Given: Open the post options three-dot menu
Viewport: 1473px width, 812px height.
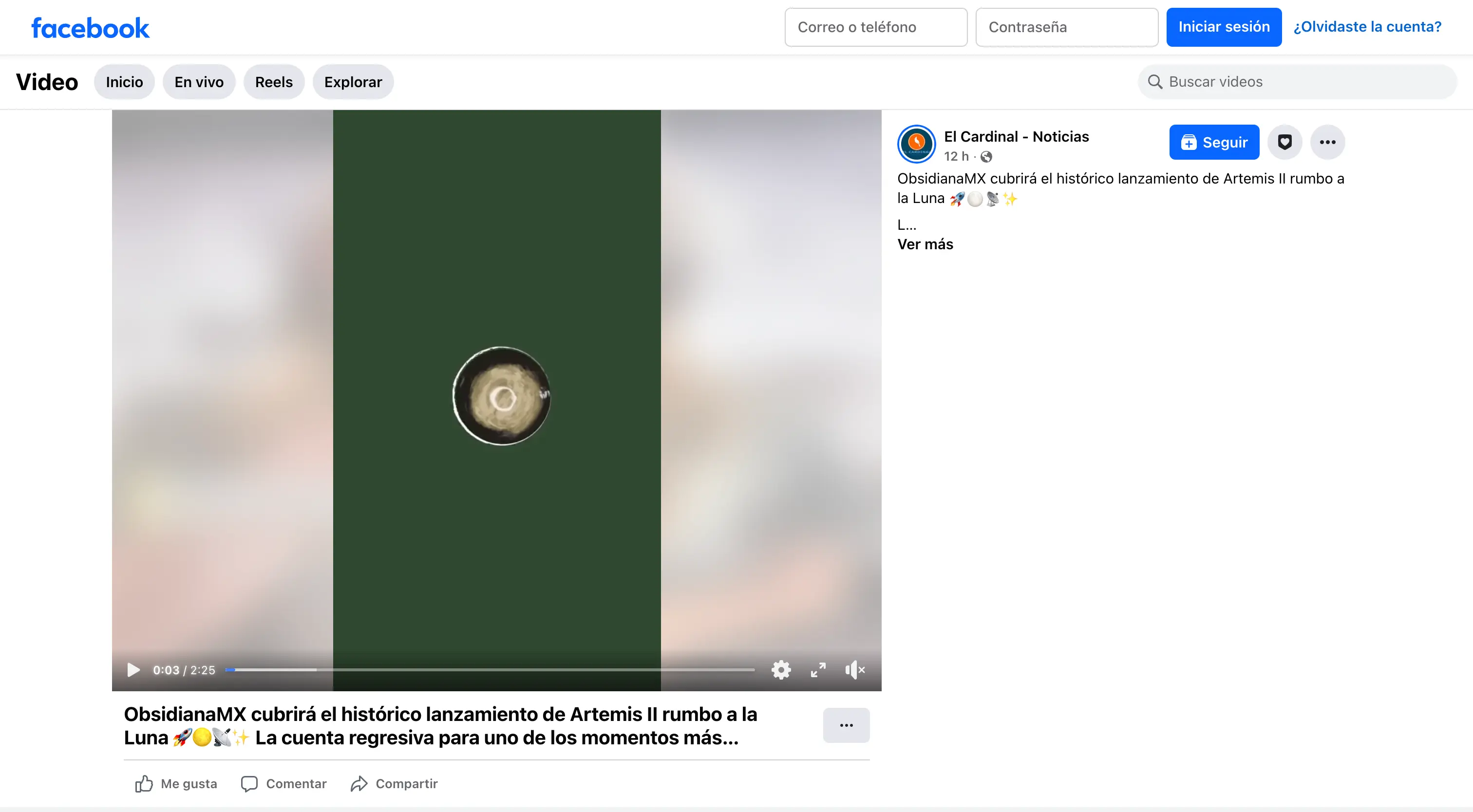Looking at the screenshot, I should pos(1327,142).
